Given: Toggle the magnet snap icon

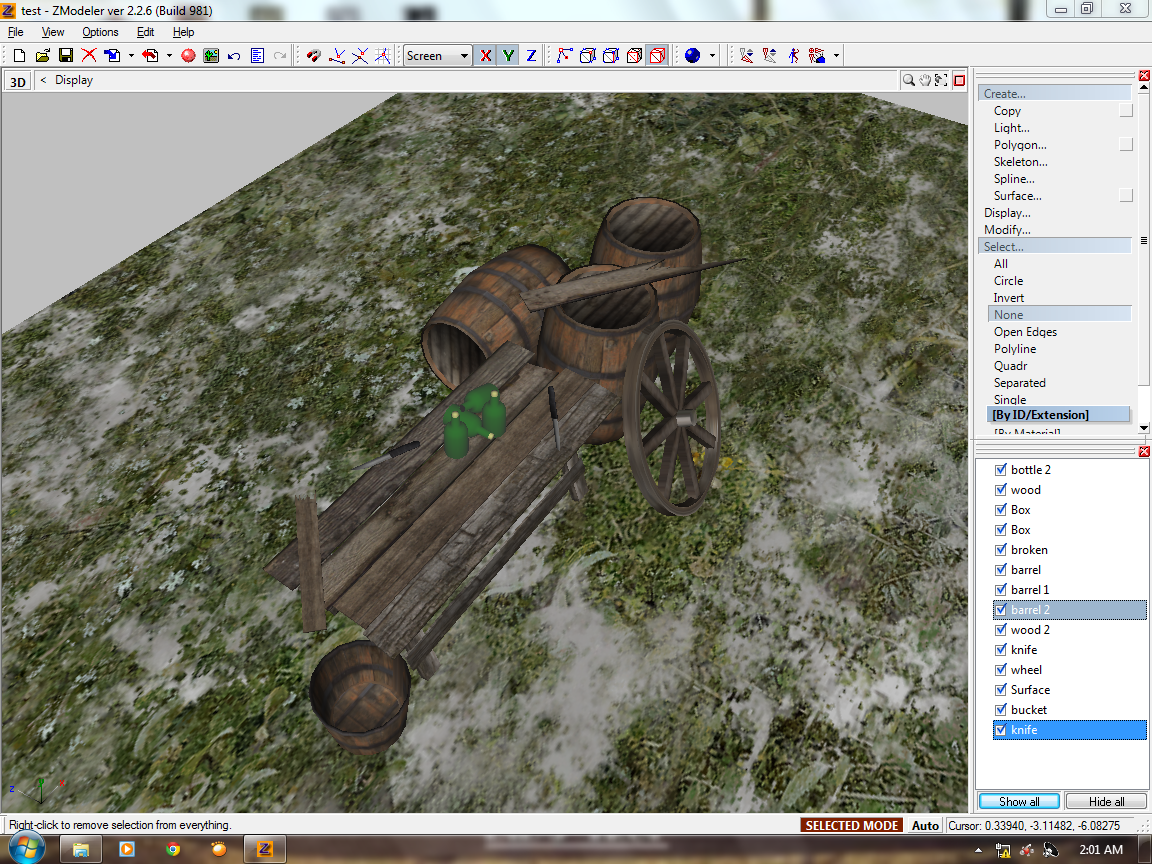Looking at the screenshot, I should (314, 56).
